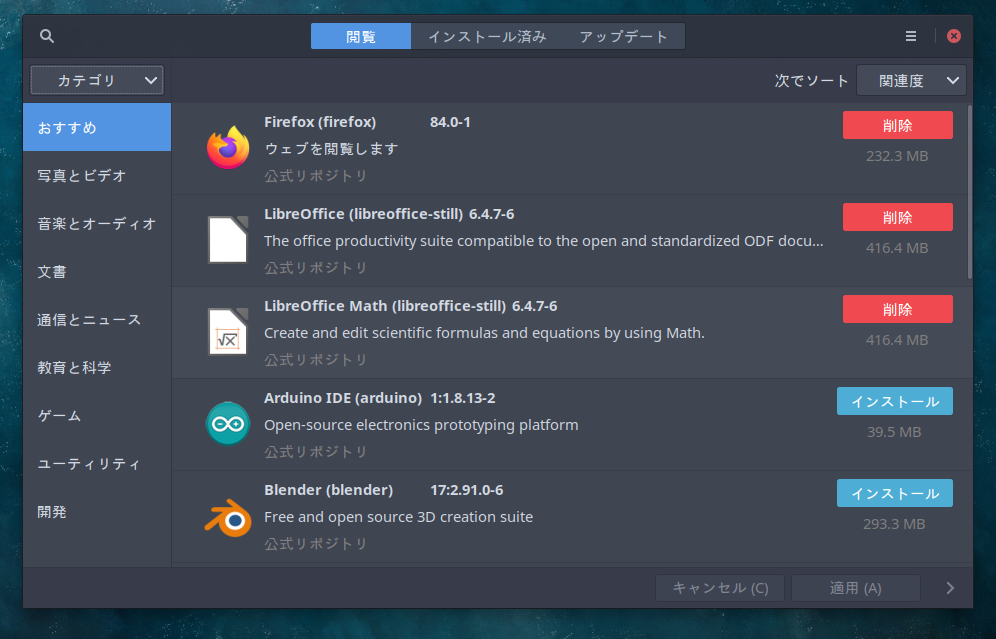Click the キャンセル (C) button

click(720, 588)
